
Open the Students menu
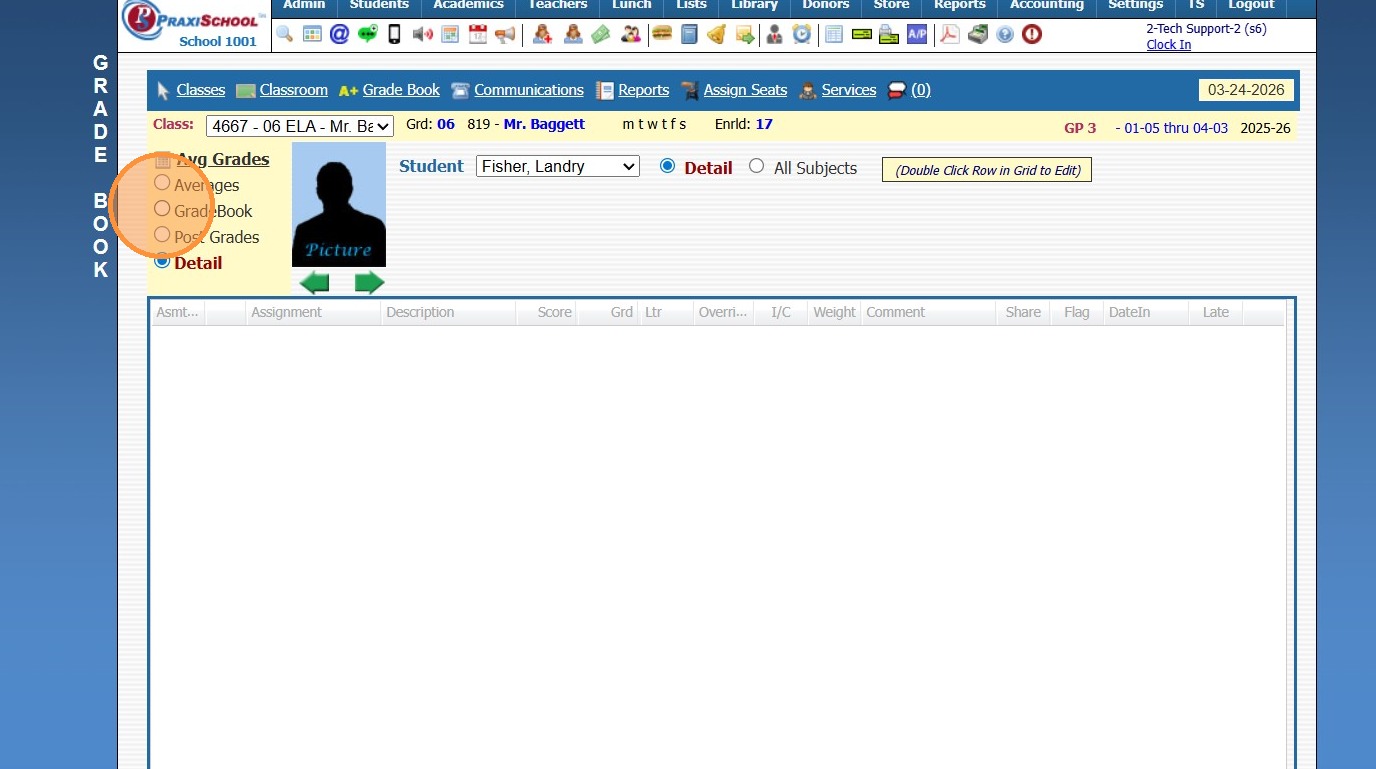click(x=379, y=5)
